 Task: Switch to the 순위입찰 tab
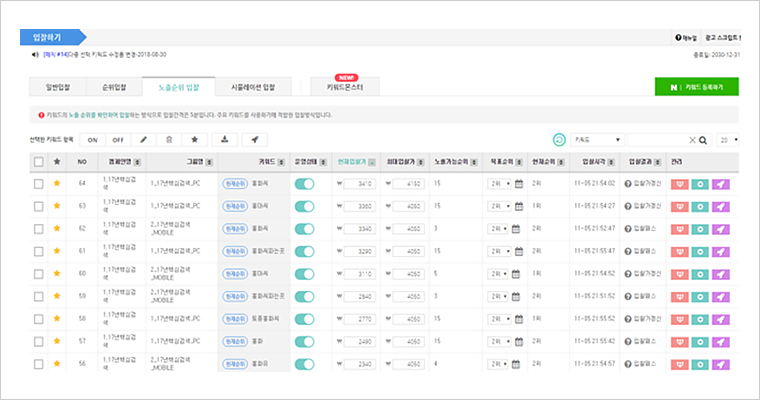114,87
